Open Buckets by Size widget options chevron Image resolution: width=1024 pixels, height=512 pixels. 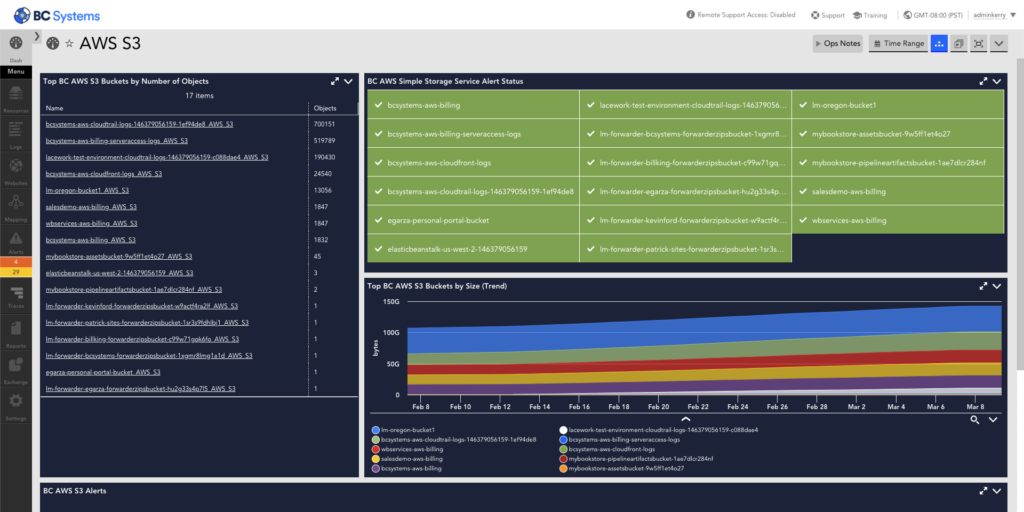click(997, 286)
